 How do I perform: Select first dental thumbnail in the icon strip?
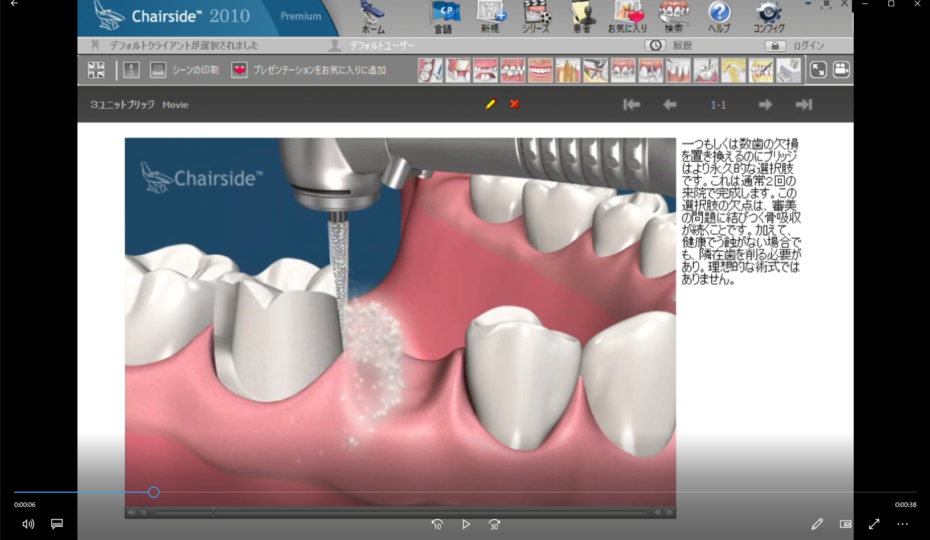[x=430, y=70]
